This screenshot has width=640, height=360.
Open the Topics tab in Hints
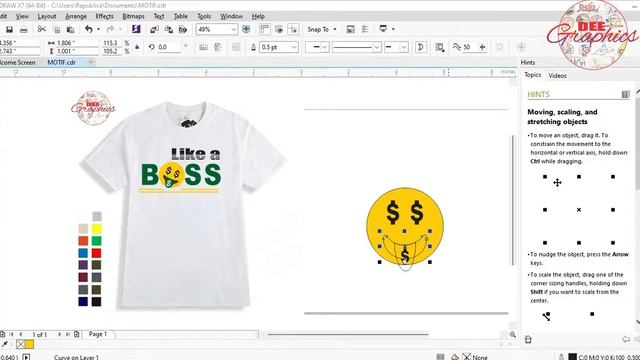point(533,75)
